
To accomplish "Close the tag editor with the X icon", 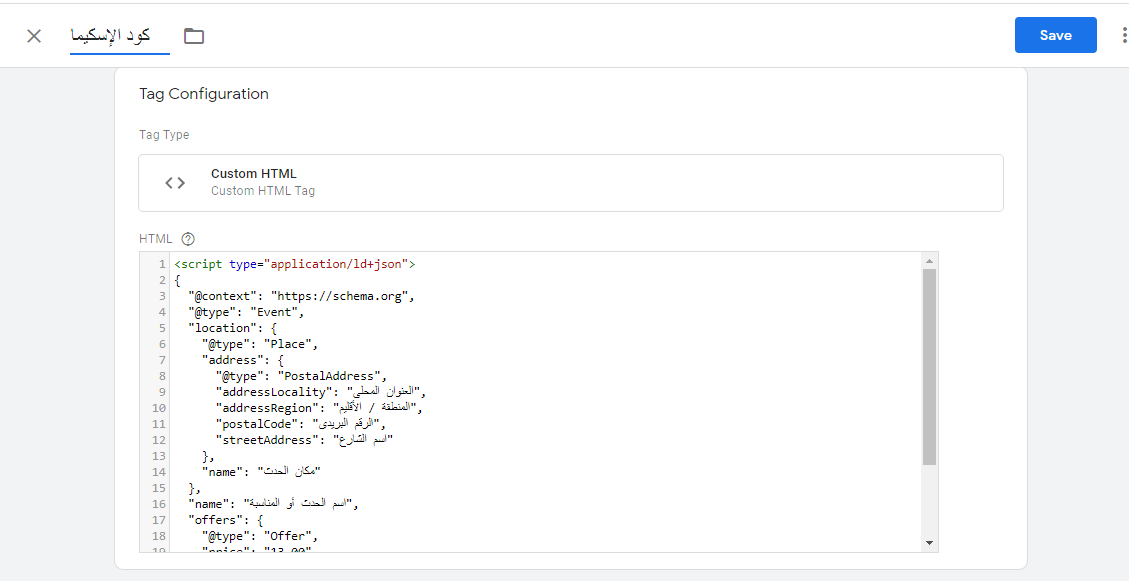I will (x=34, y=36).
